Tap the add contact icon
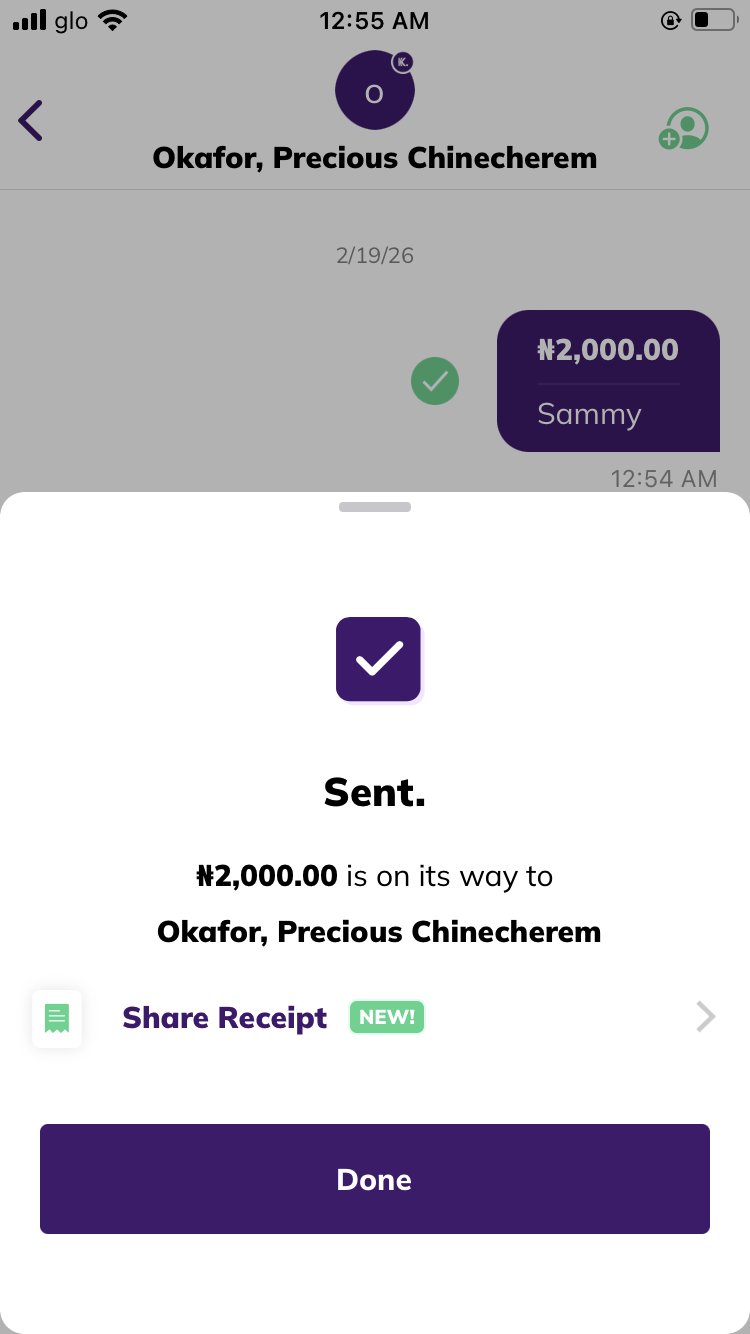The width and height of the screenshot is (750, 1334). click(684, 129)
